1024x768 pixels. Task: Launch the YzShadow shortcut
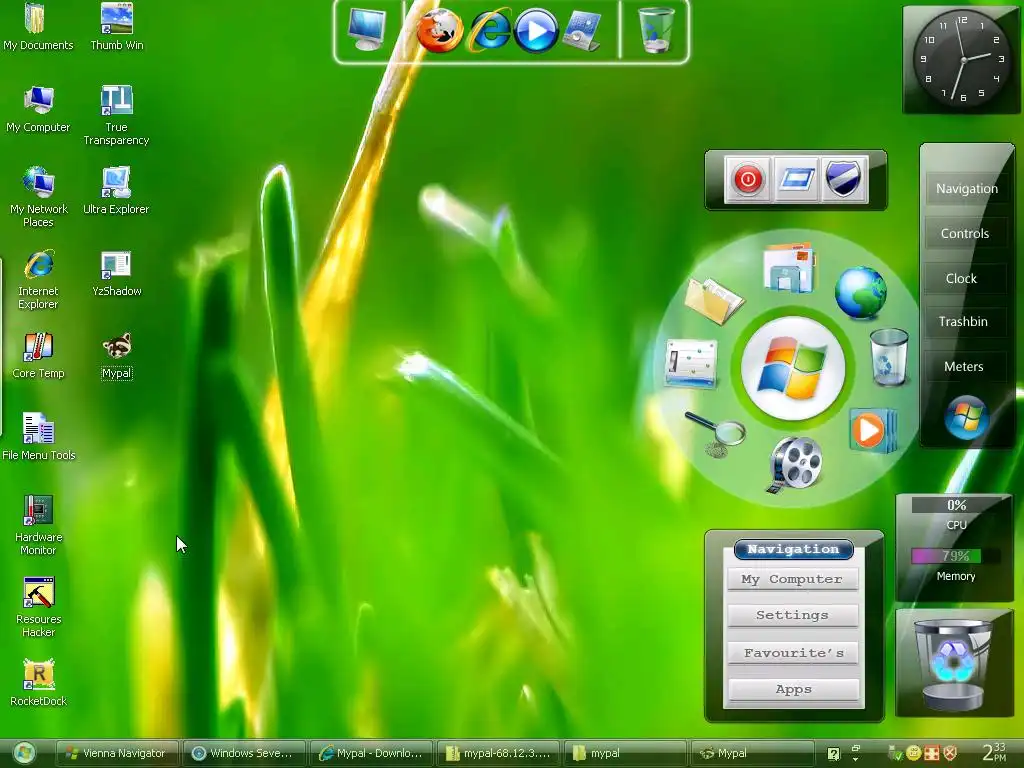[x=116, y=273]
